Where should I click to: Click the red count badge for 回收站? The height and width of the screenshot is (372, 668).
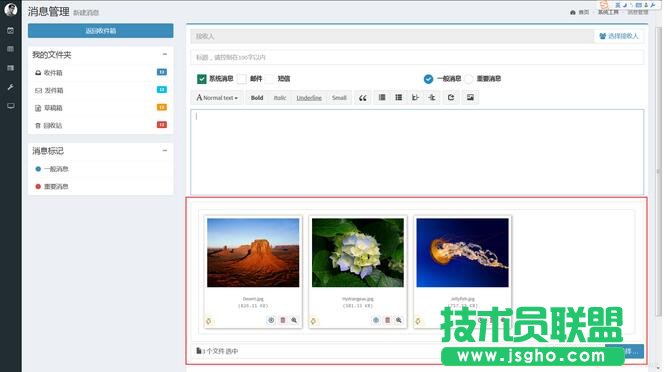click(x=162, y=124)
